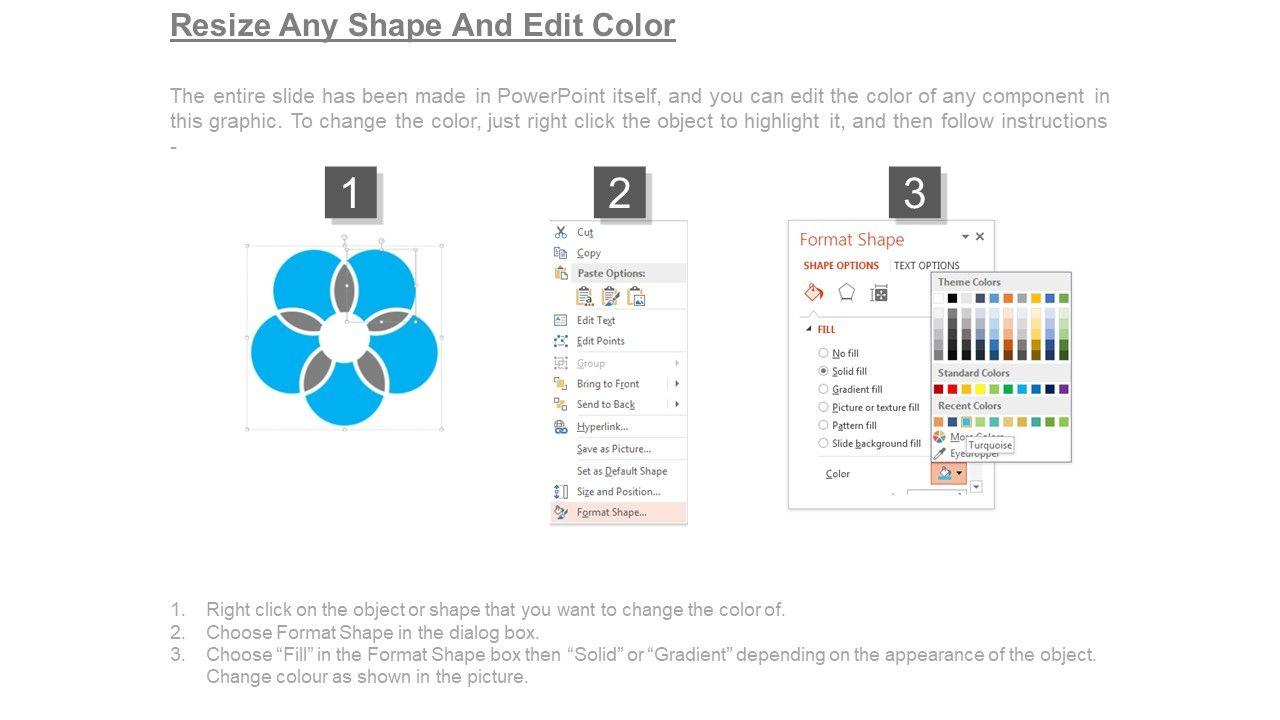1280x720 pixels.
Task: Click the Hyperlink... menu entry
Action: [602, 427]
